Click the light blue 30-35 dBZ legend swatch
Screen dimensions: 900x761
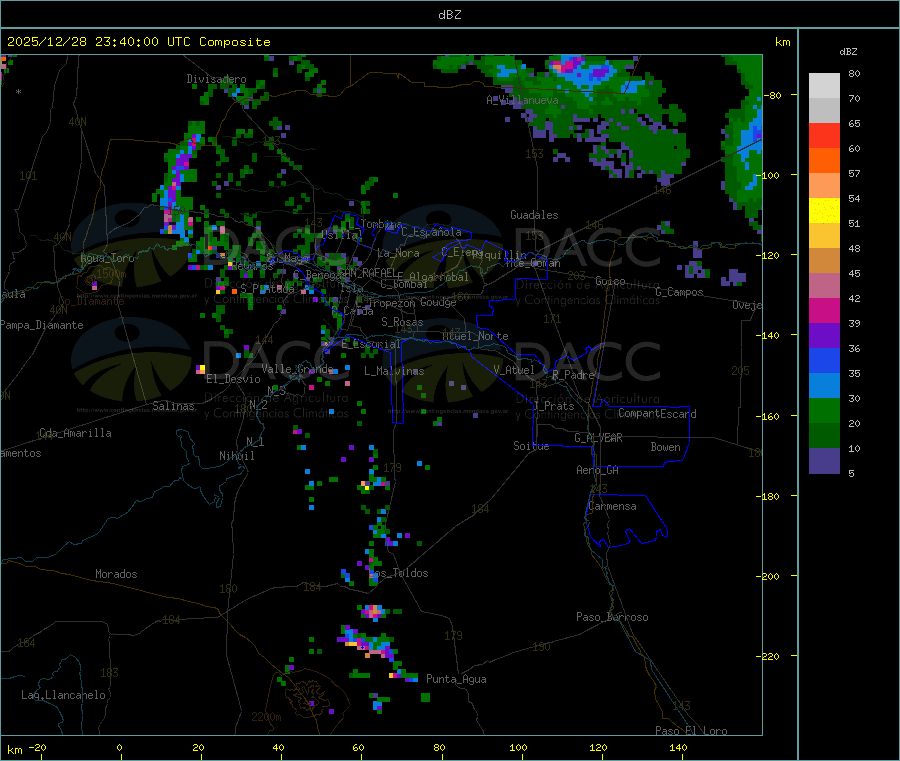(x=824, y=386)
